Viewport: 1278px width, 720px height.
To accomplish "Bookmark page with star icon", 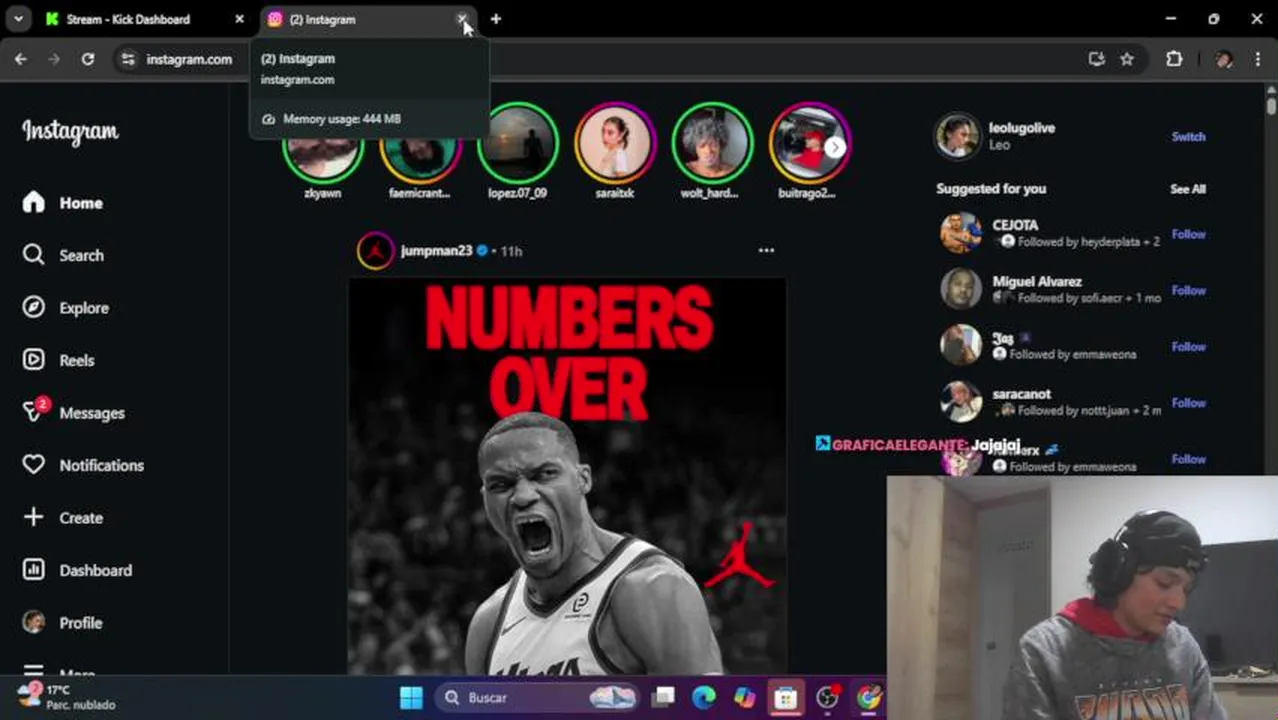I will (x=1127, y=59).
